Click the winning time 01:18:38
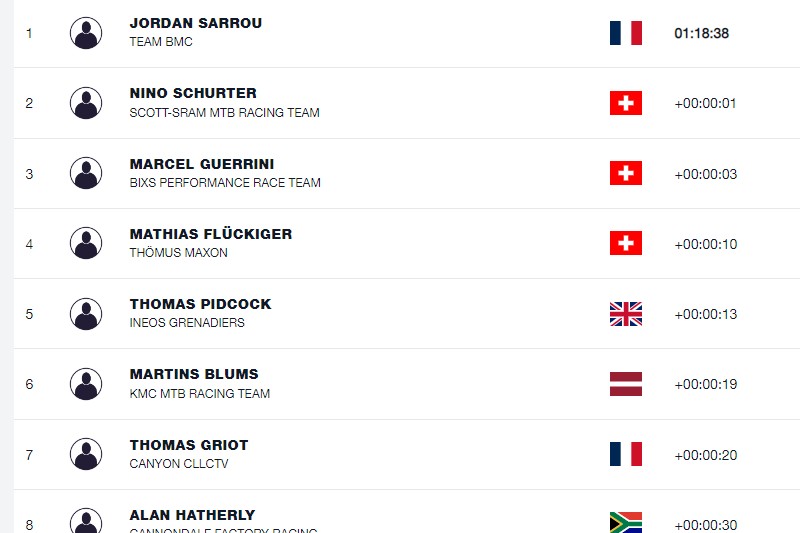Screen dimensions: 800x533 (x=702, y=34)
